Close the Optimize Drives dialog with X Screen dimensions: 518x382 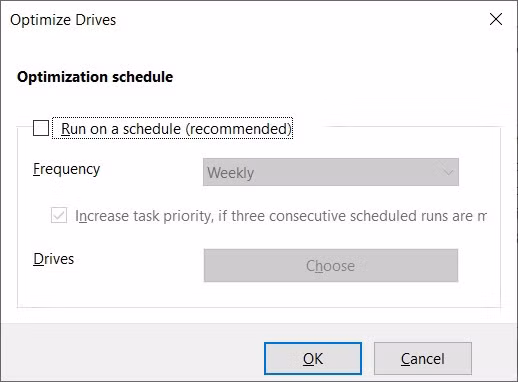pos(496,19)
